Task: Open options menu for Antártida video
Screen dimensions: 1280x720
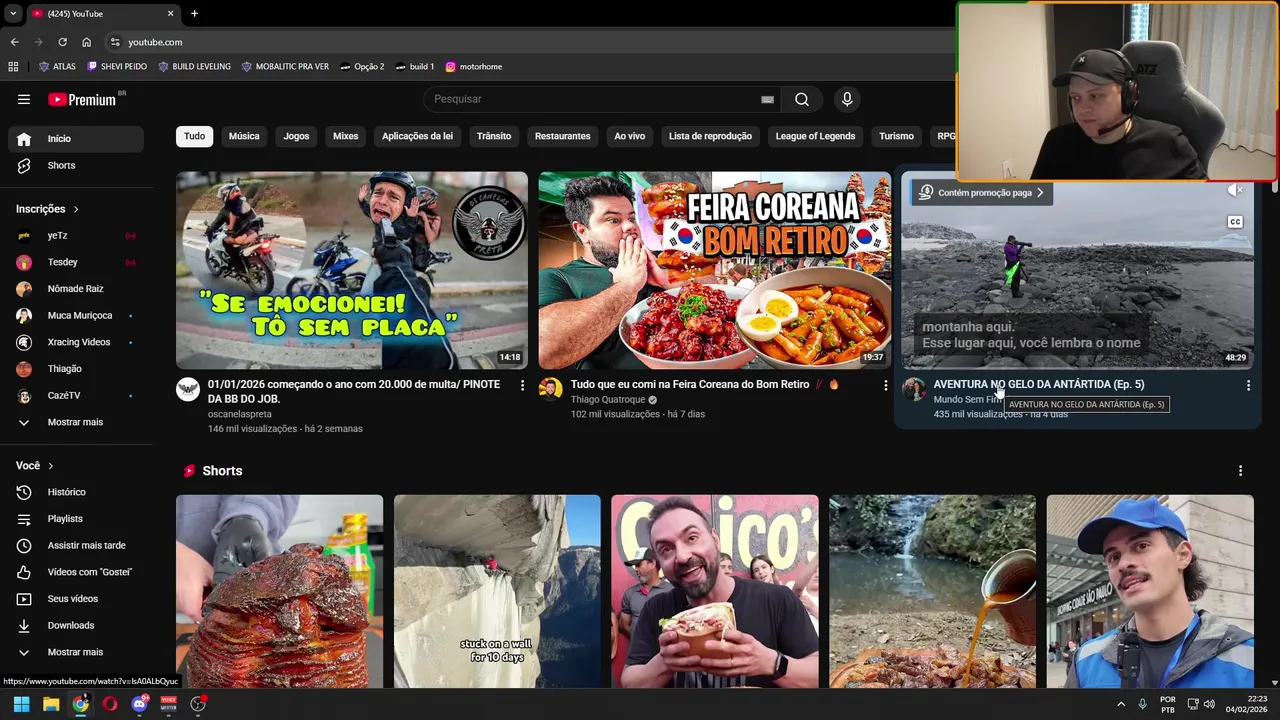Action: click(x=1248, y=385)
